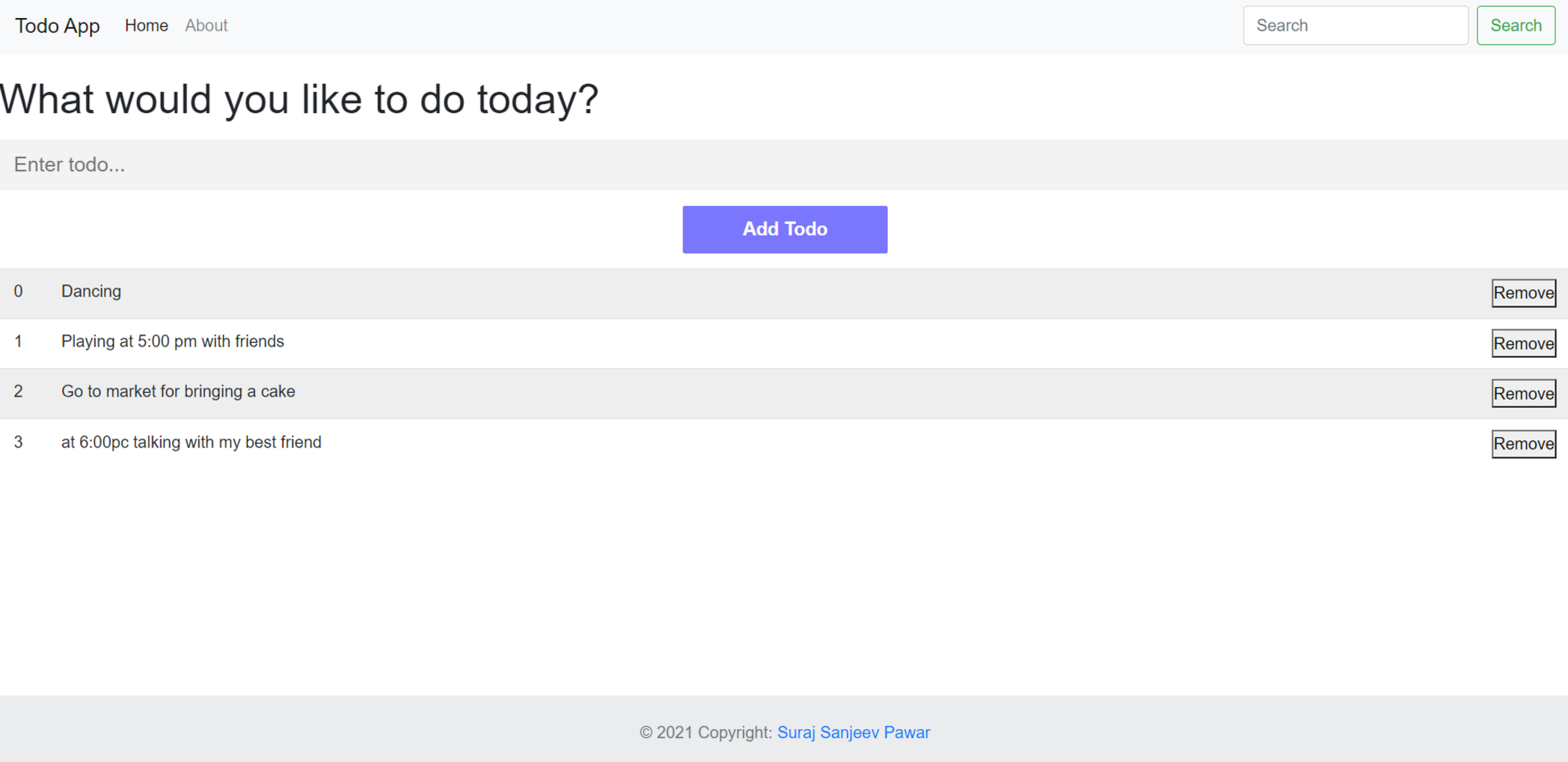1568x762 pixels.
Task: Click the 2021 Copyright footer text
Action: (705, 733)
